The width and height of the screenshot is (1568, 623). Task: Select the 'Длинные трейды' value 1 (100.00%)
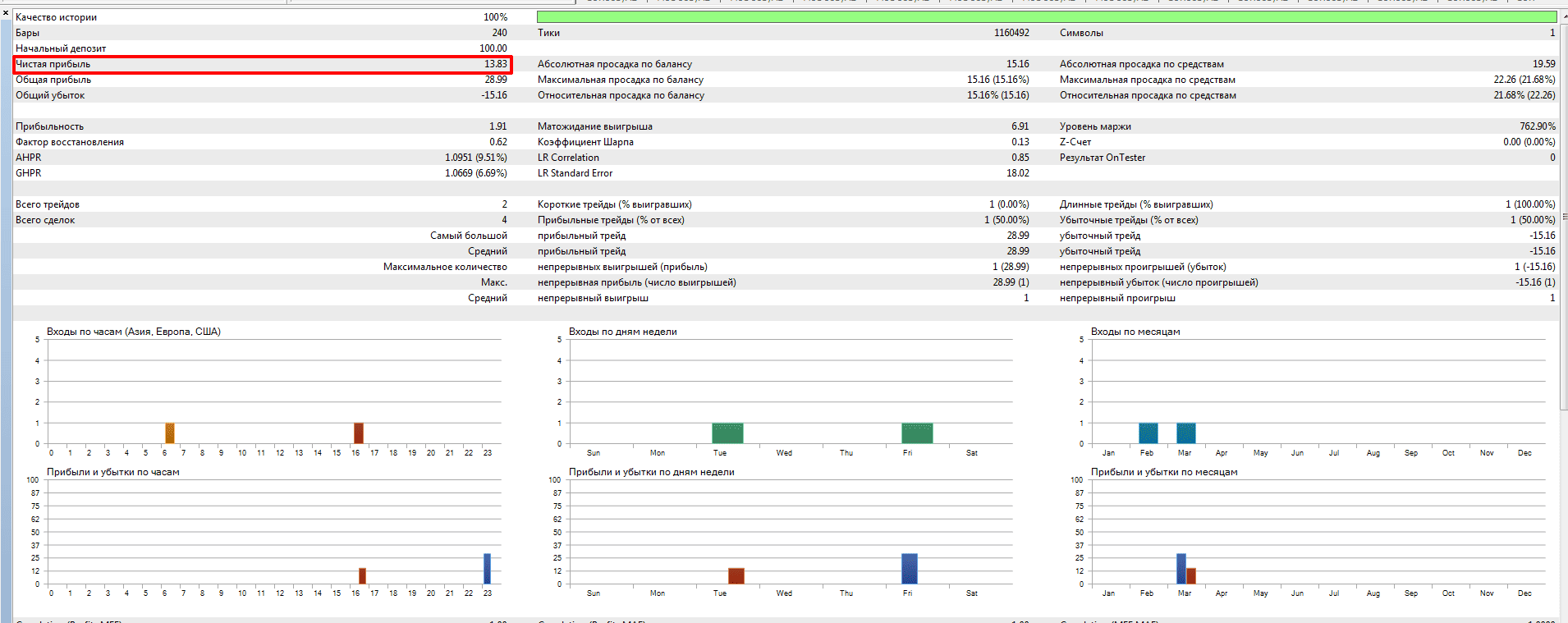tap(1530, 204)
